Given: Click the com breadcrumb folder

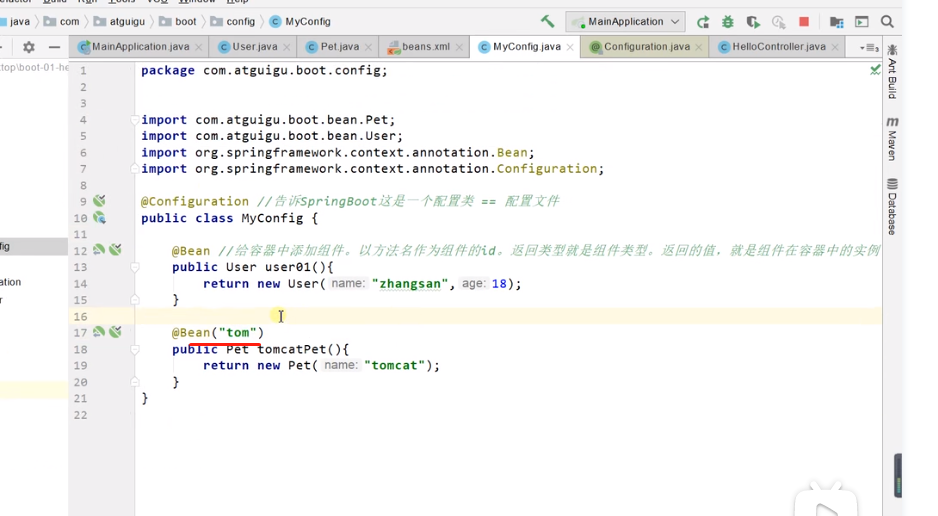Looking at the screenshot, I should pyautogui.click(x=62, y=22).
